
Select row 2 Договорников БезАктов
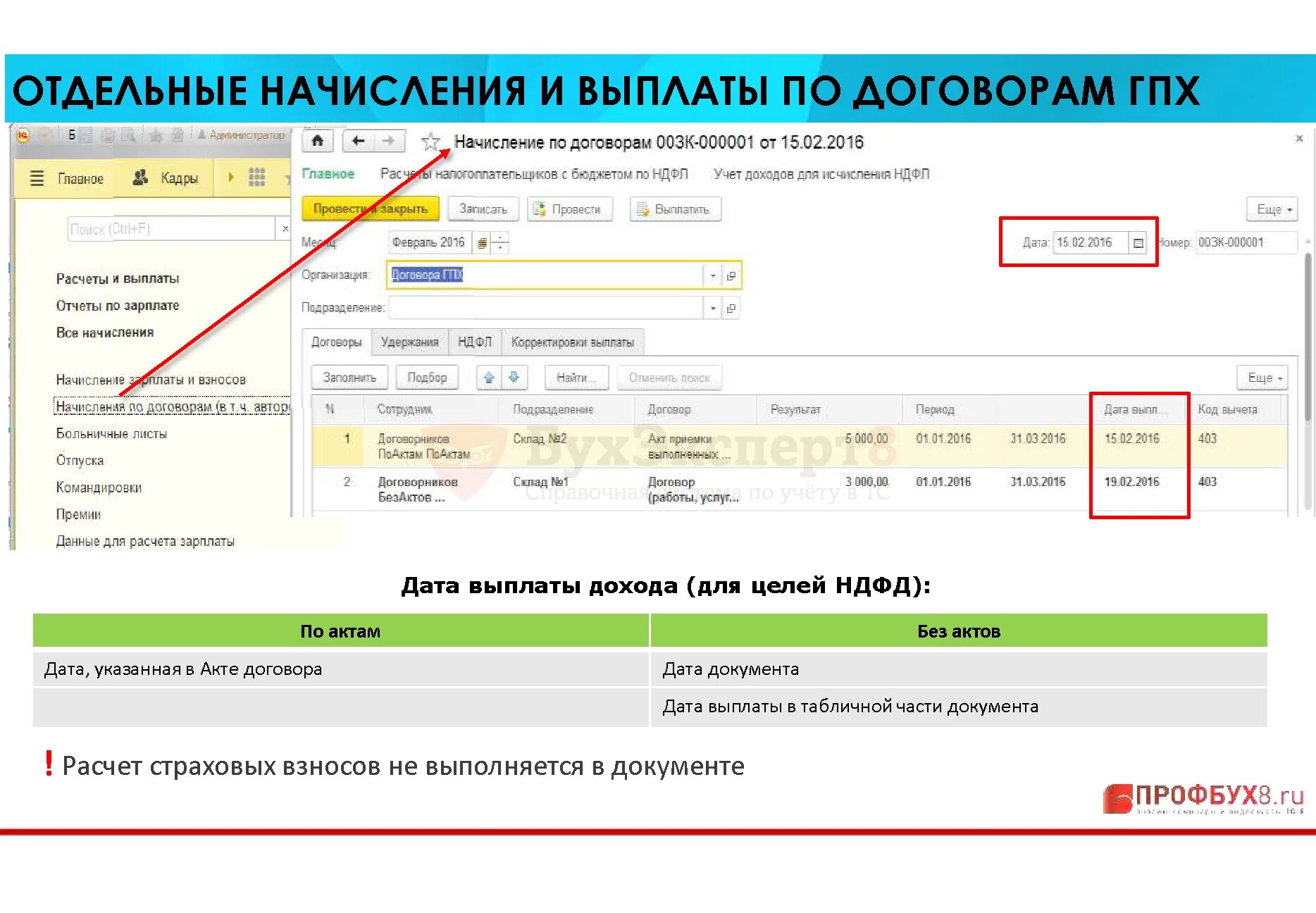[800, 490]
